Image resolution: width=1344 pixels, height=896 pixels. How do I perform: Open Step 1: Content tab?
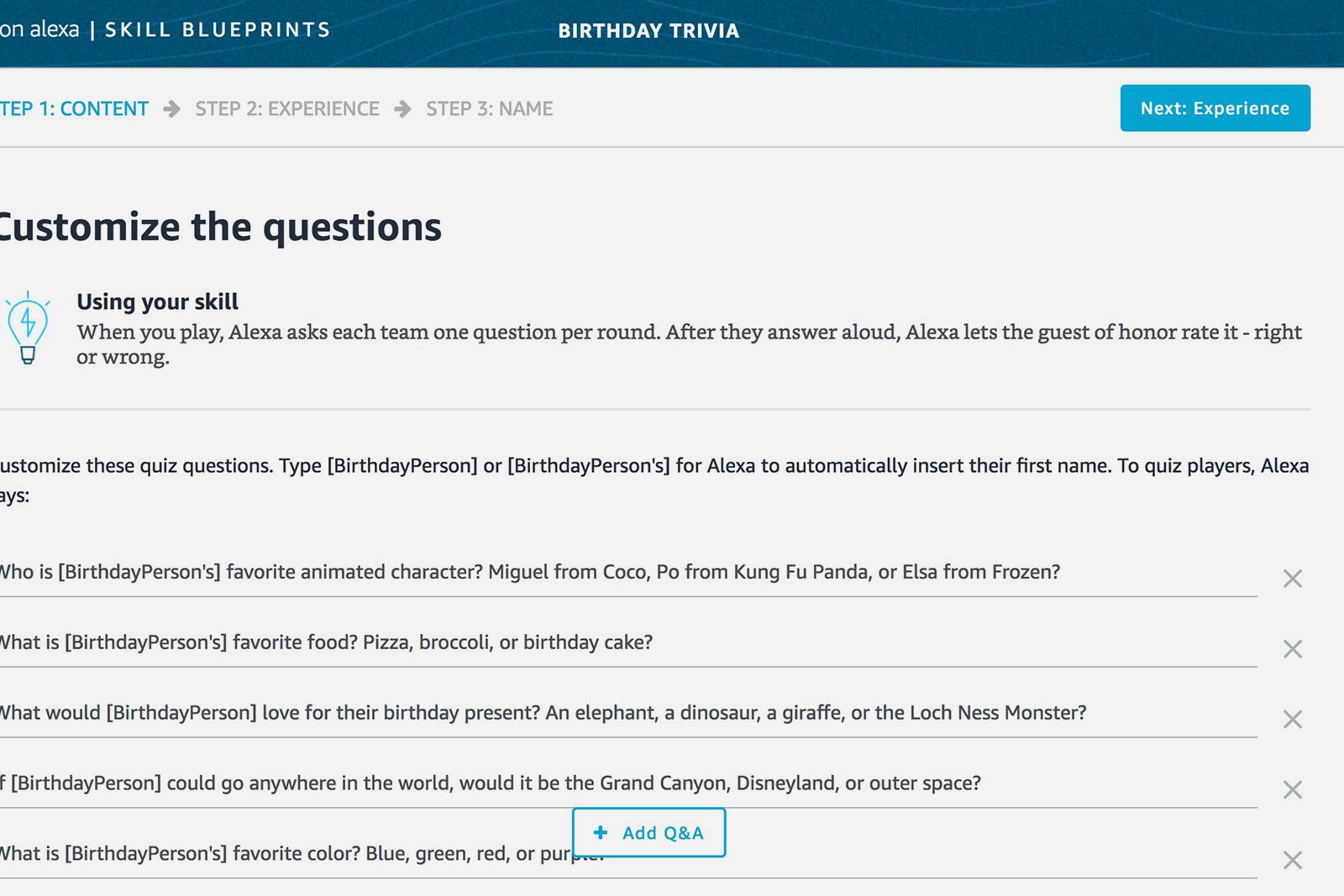[x=74, y=109]
